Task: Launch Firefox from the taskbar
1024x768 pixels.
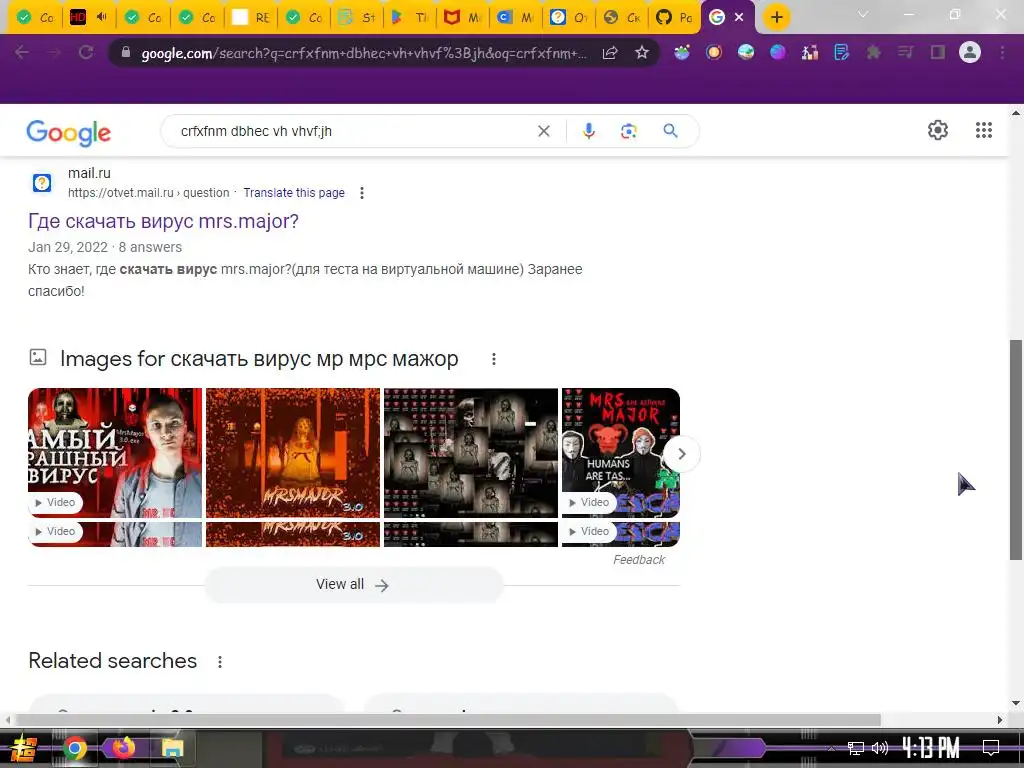Action: 123,747
